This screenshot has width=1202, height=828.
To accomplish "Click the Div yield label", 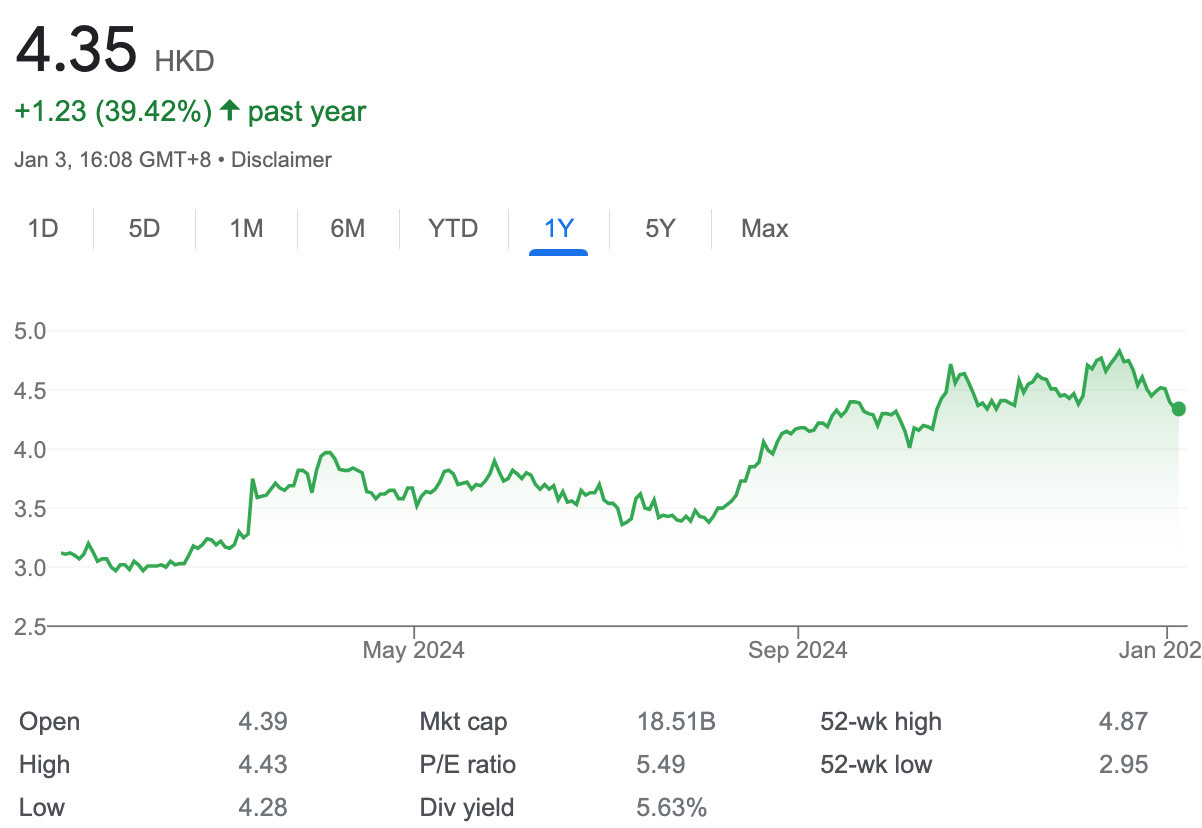I will [467, 807].
